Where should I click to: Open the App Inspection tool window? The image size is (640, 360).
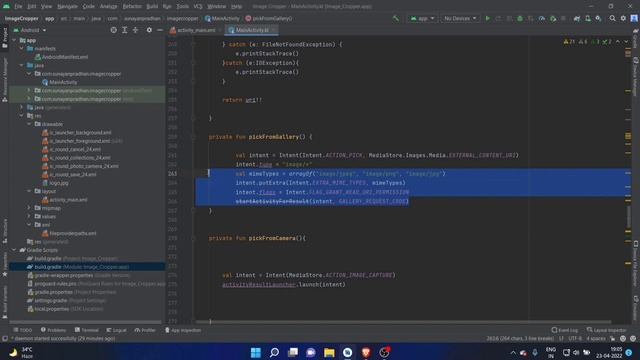pyautogui.click(x=183, y=330)
